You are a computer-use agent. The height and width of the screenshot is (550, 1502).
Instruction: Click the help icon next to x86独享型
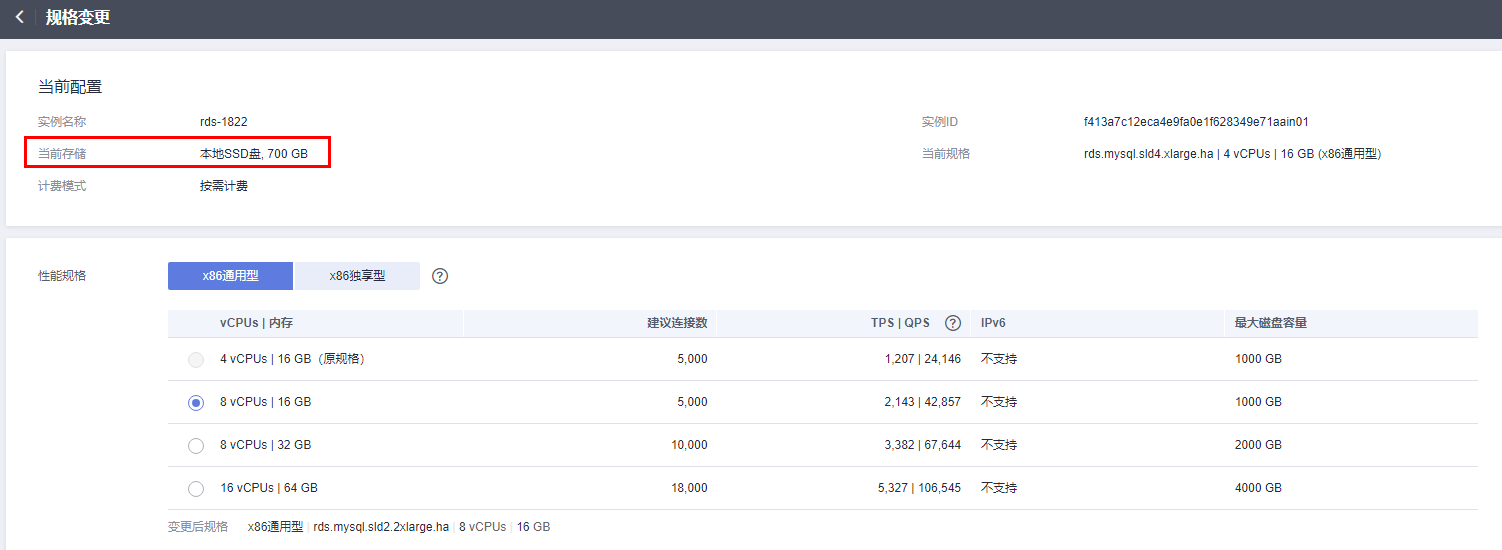coord(440,276)
